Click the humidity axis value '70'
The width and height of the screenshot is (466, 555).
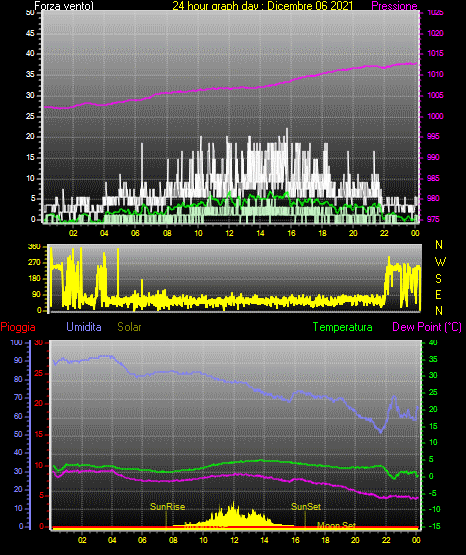18,397
